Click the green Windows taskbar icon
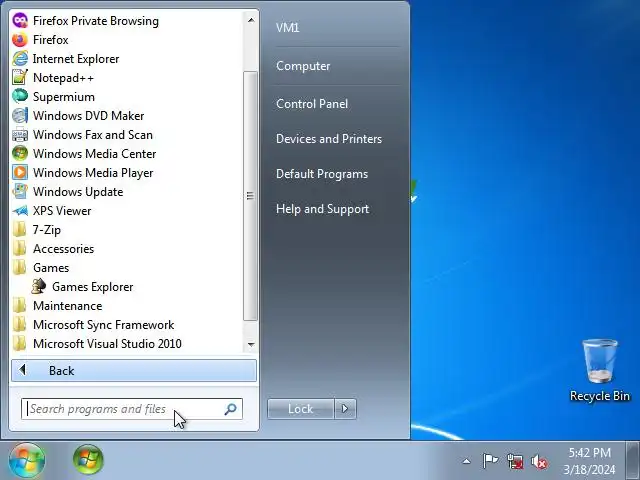This screenshot has height=480, width=640. click(88, 460)
